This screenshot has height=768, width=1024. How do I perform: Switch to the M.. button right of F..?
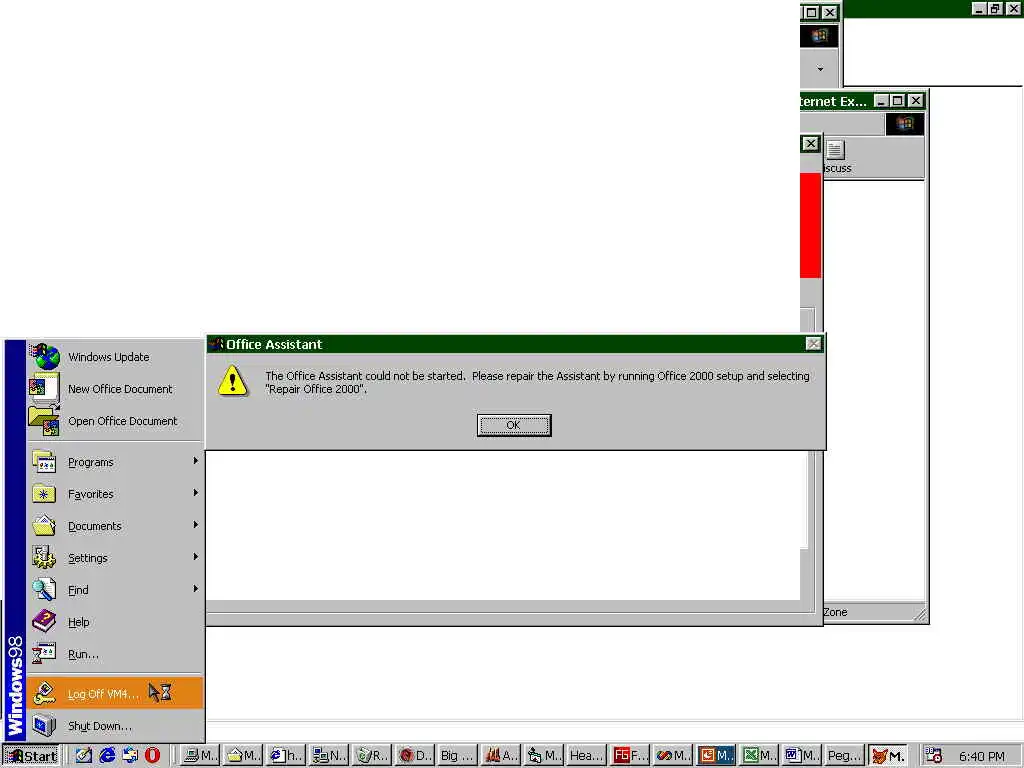pyautogui.click(x=671, y=756)
